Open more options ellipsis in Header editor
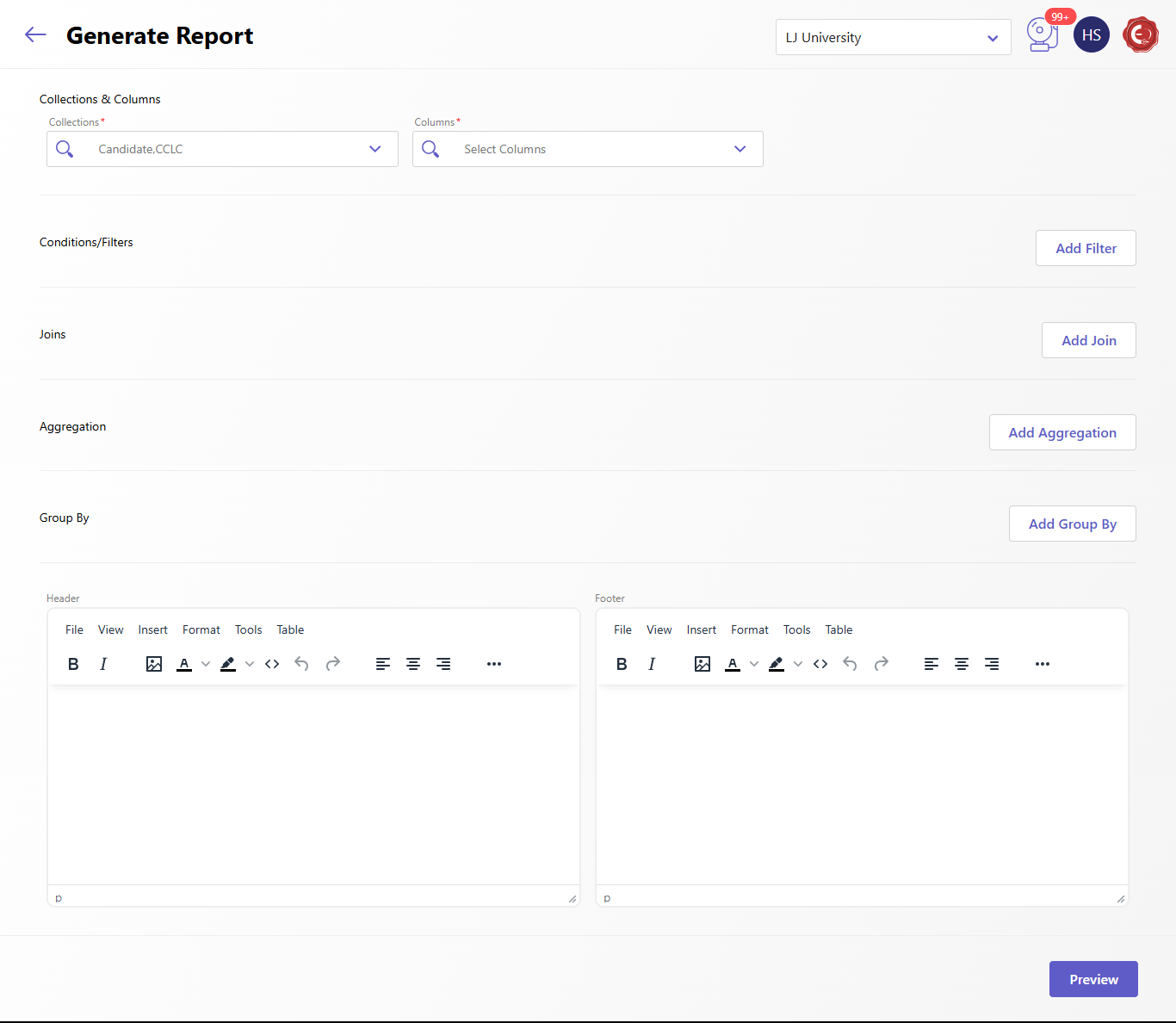The image size is (1176, 1023). [494, 664]
